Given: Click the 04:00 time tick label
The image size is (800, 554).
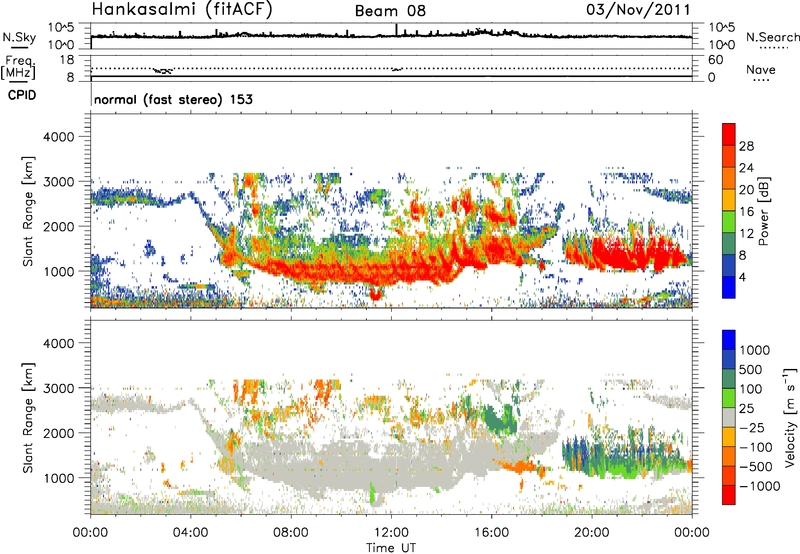Looking at the screenshot, I should (190, 533).
